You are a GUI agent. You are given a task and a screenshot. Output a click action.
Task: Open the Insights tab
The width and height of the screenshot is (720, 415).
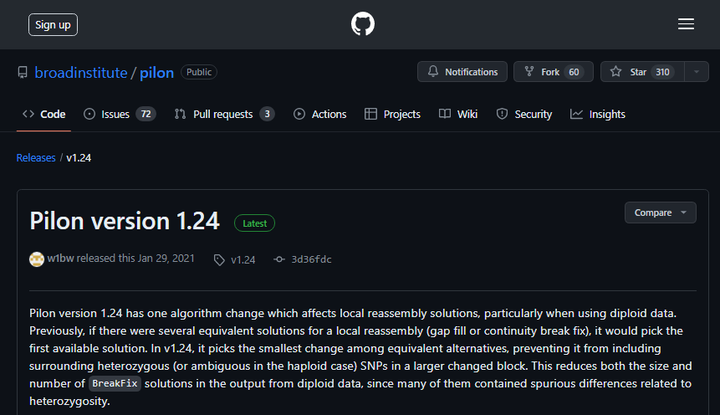click(598, 114)
